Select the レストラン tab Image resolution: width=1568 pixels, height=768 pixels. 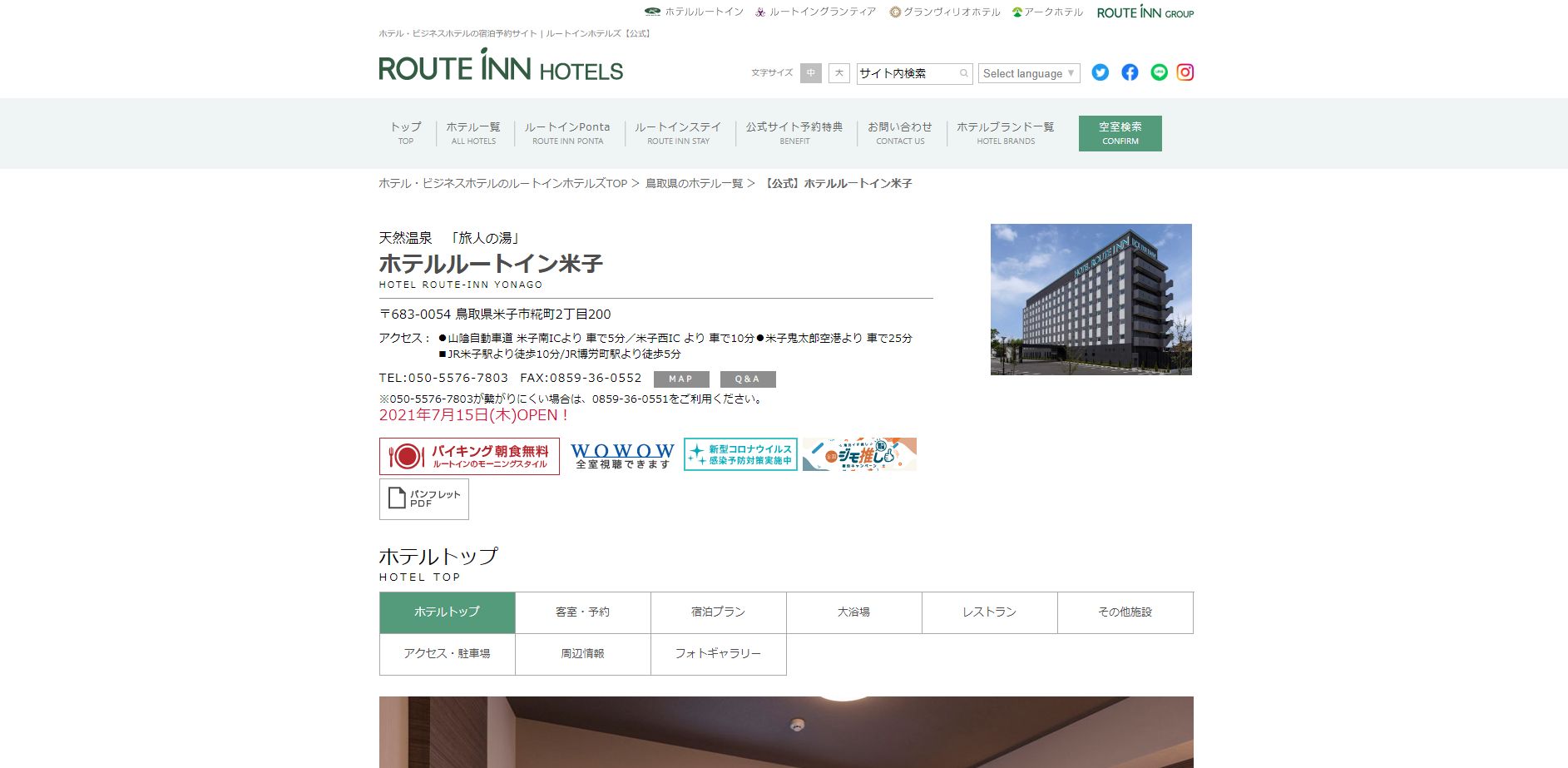990,612
